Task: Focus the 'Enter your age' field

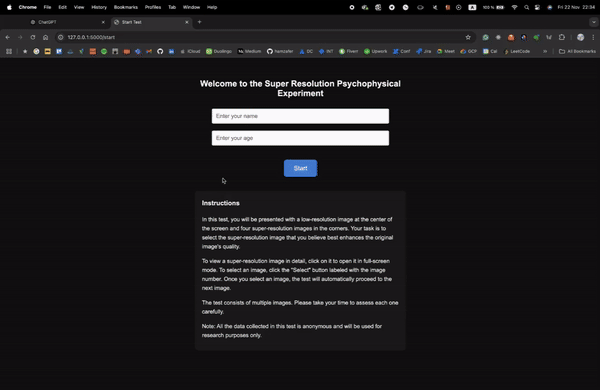Action: [x=300, y=138]
